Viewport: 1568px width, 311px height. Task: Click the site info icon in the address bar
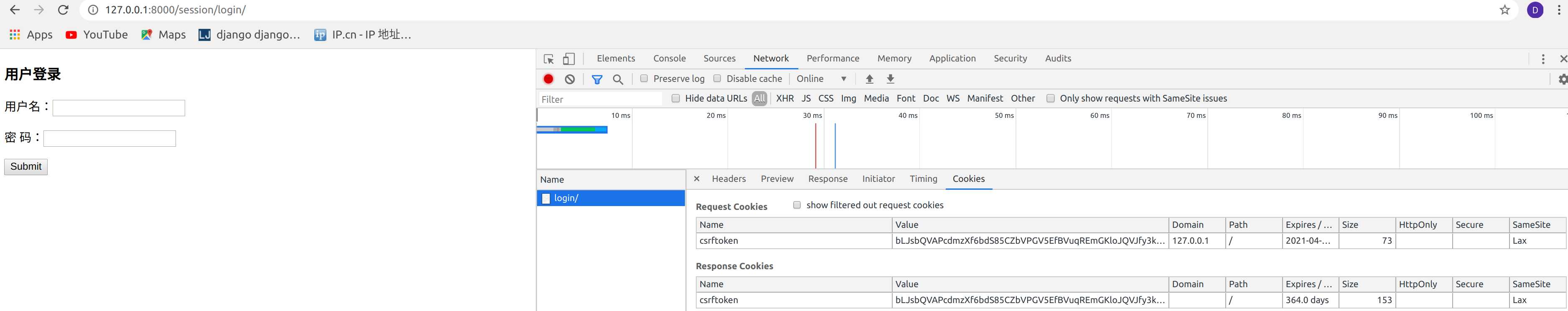pos(93,10)
